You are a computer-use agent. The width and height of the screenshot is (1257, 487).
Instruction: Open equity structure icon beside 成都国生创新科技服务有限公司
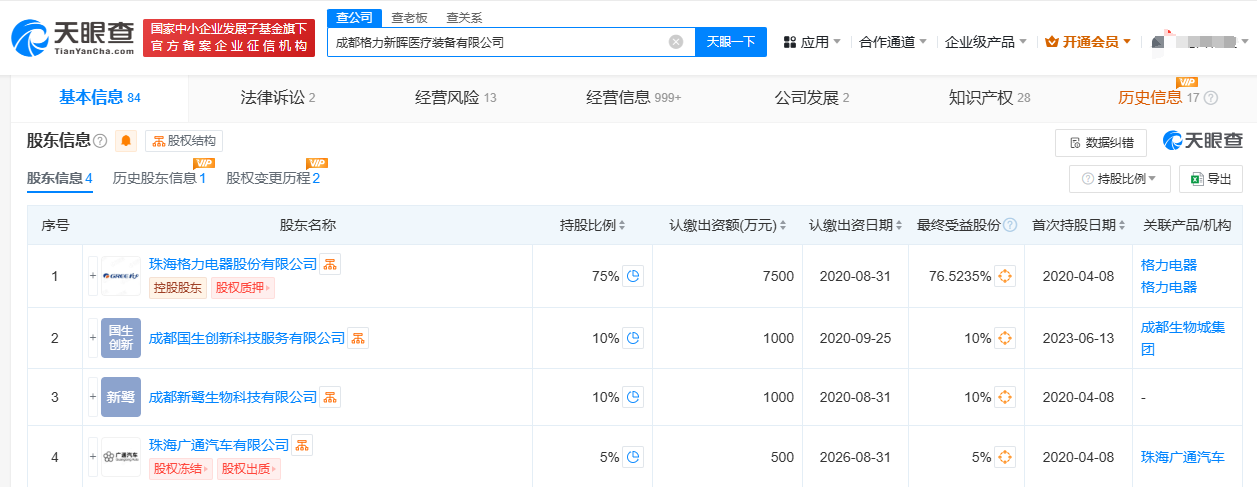(x=358, y=338)
